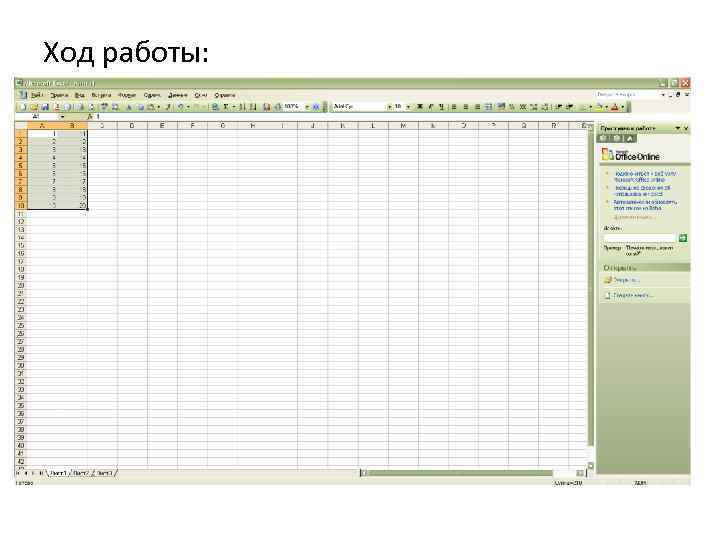Click the red Permission toolbar icon
The height and width of the screenshot is (540, 720).
(x=57, y=107)
